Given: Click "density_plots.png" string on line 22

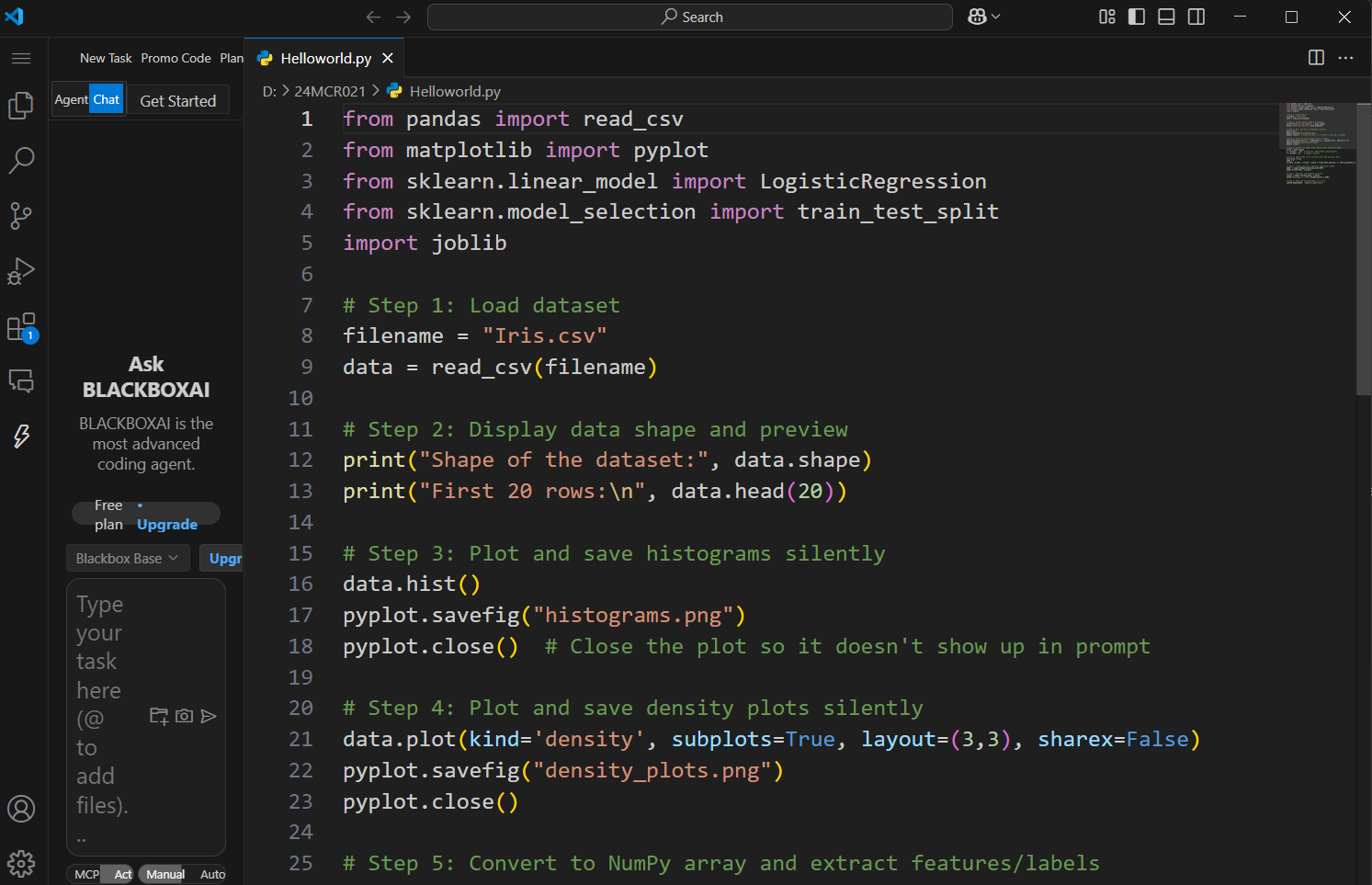Looking at the screenshot, I should point(652,770).
